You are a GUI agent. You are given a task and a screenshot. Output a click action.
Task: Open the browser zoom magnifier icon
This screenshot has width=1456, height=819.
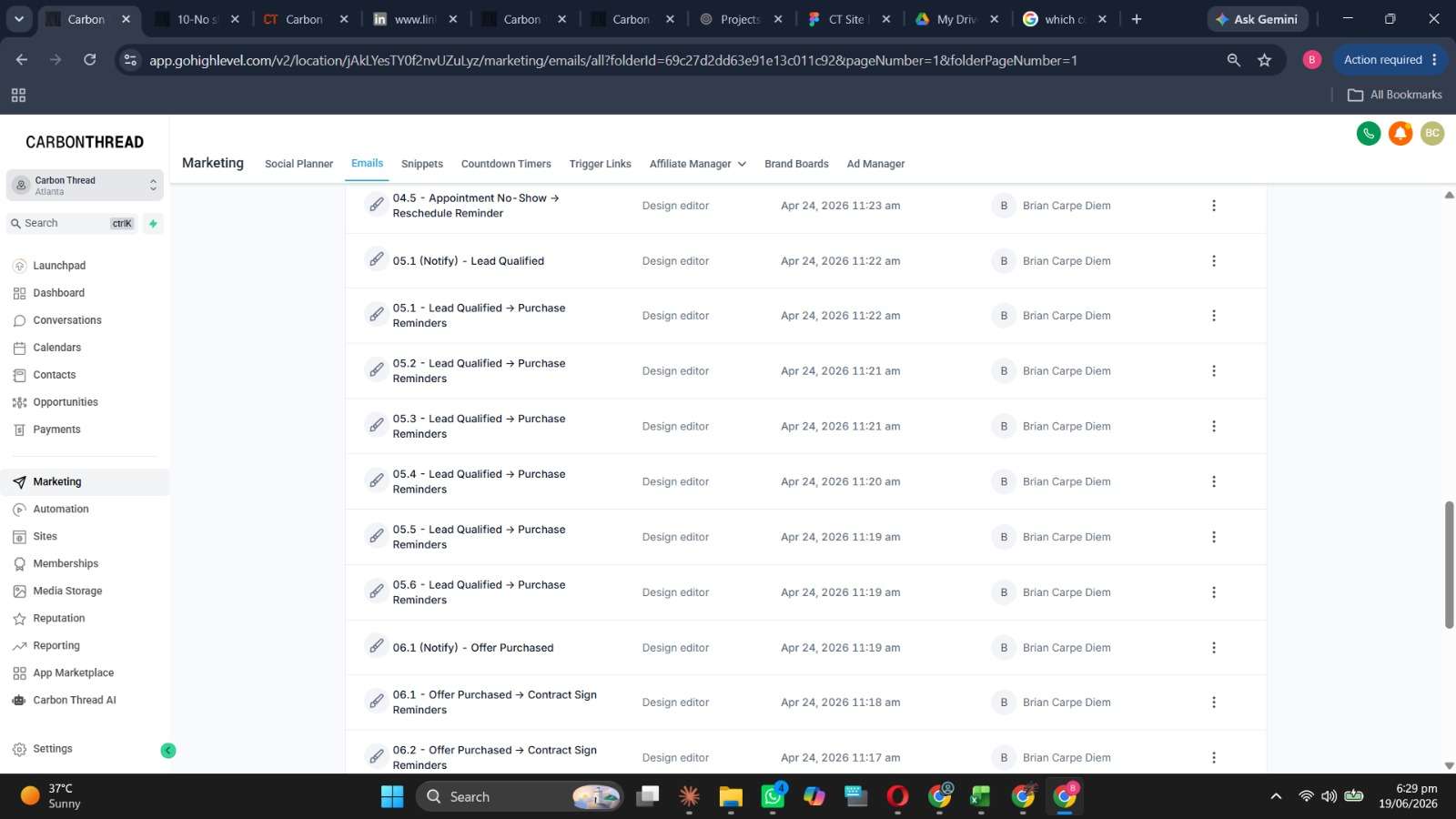(x=1233, y=60)
